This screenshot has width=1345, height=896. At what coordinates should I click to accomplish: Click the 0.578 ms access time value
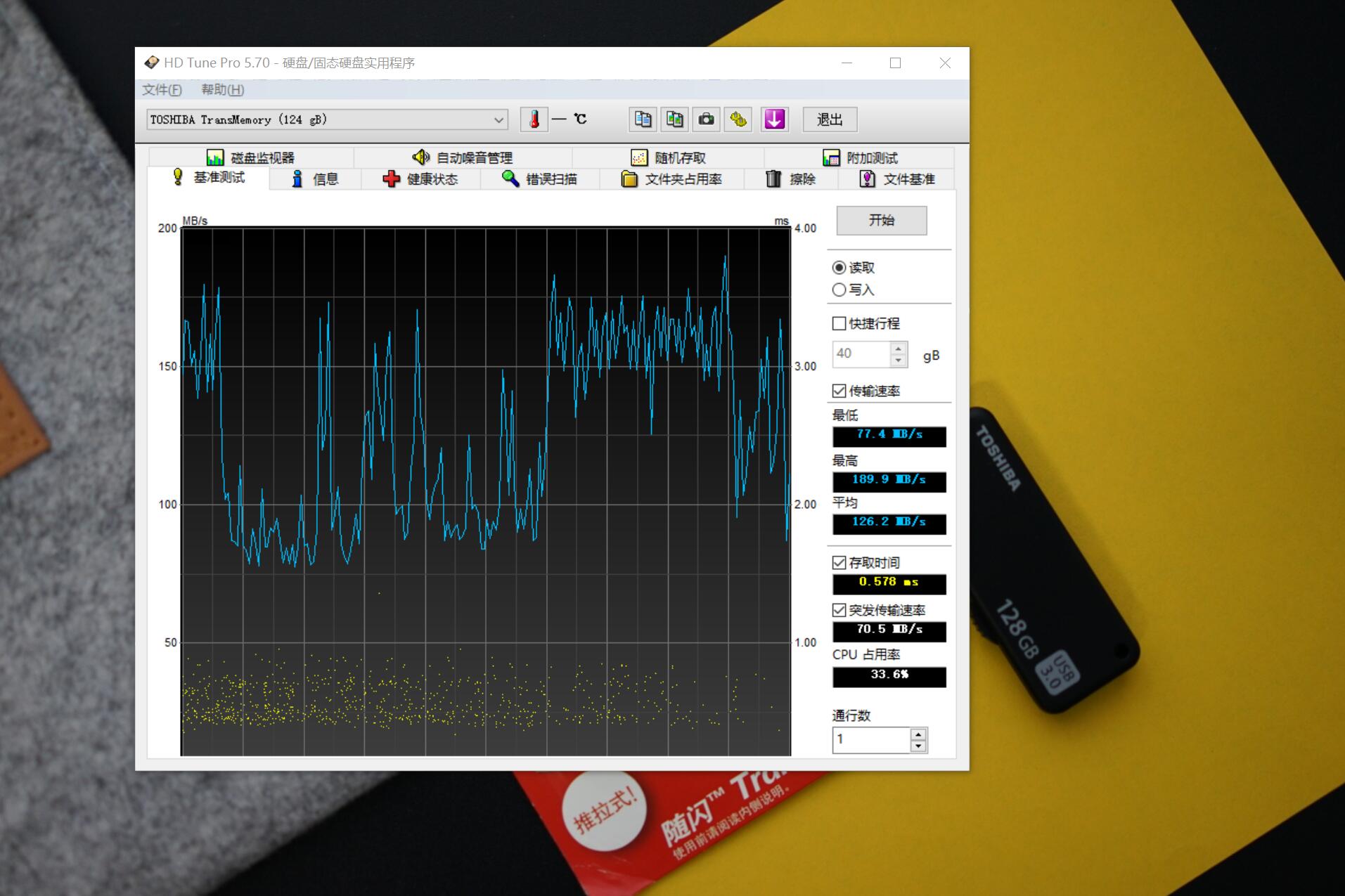(x=889, y=583)
